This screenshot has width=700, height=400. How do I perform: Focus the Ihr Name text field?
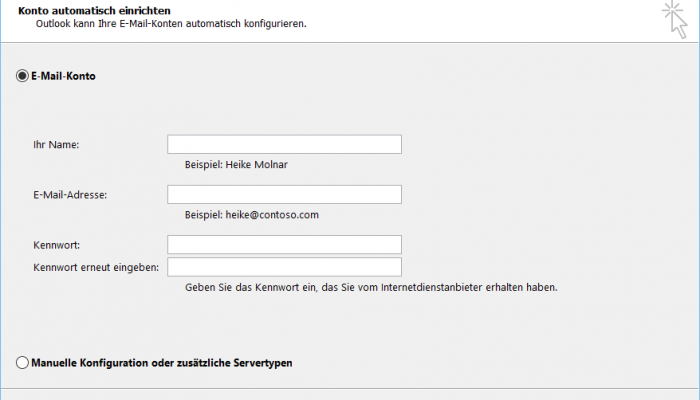pos(284,144)
